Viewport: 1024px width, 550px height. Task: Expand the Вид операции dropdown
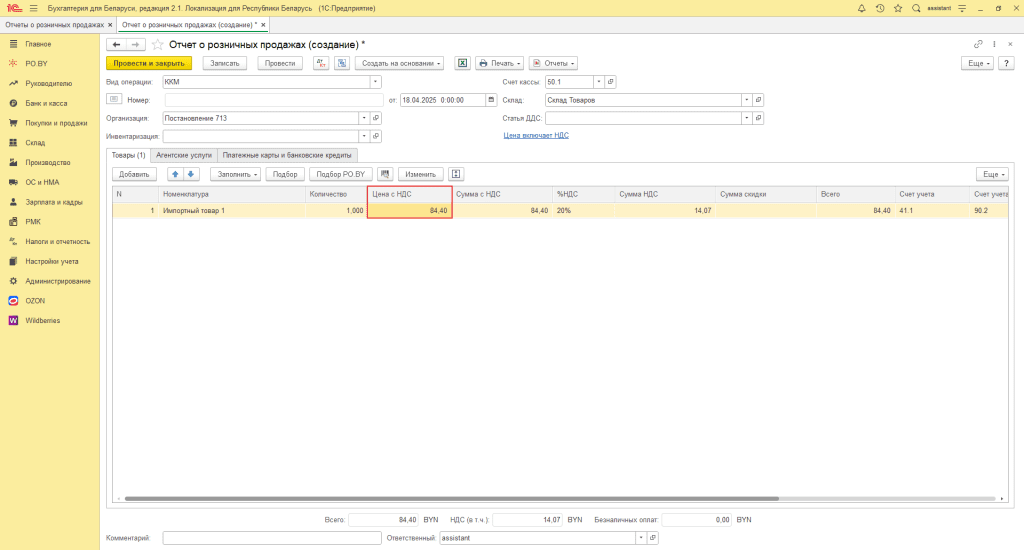point(376,82)
